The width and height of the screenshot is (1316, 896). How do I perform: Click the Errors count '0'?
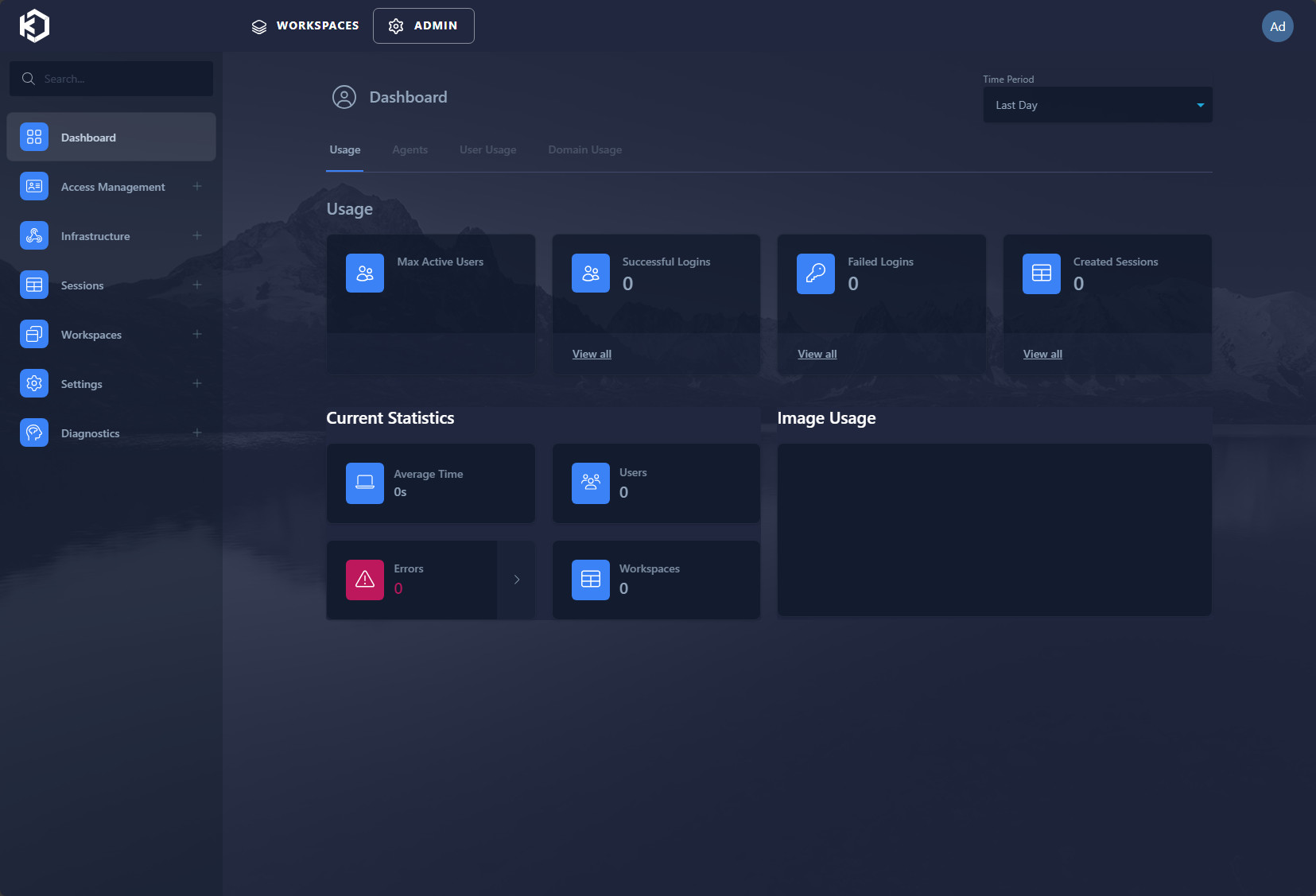click(x=398, y=588)
